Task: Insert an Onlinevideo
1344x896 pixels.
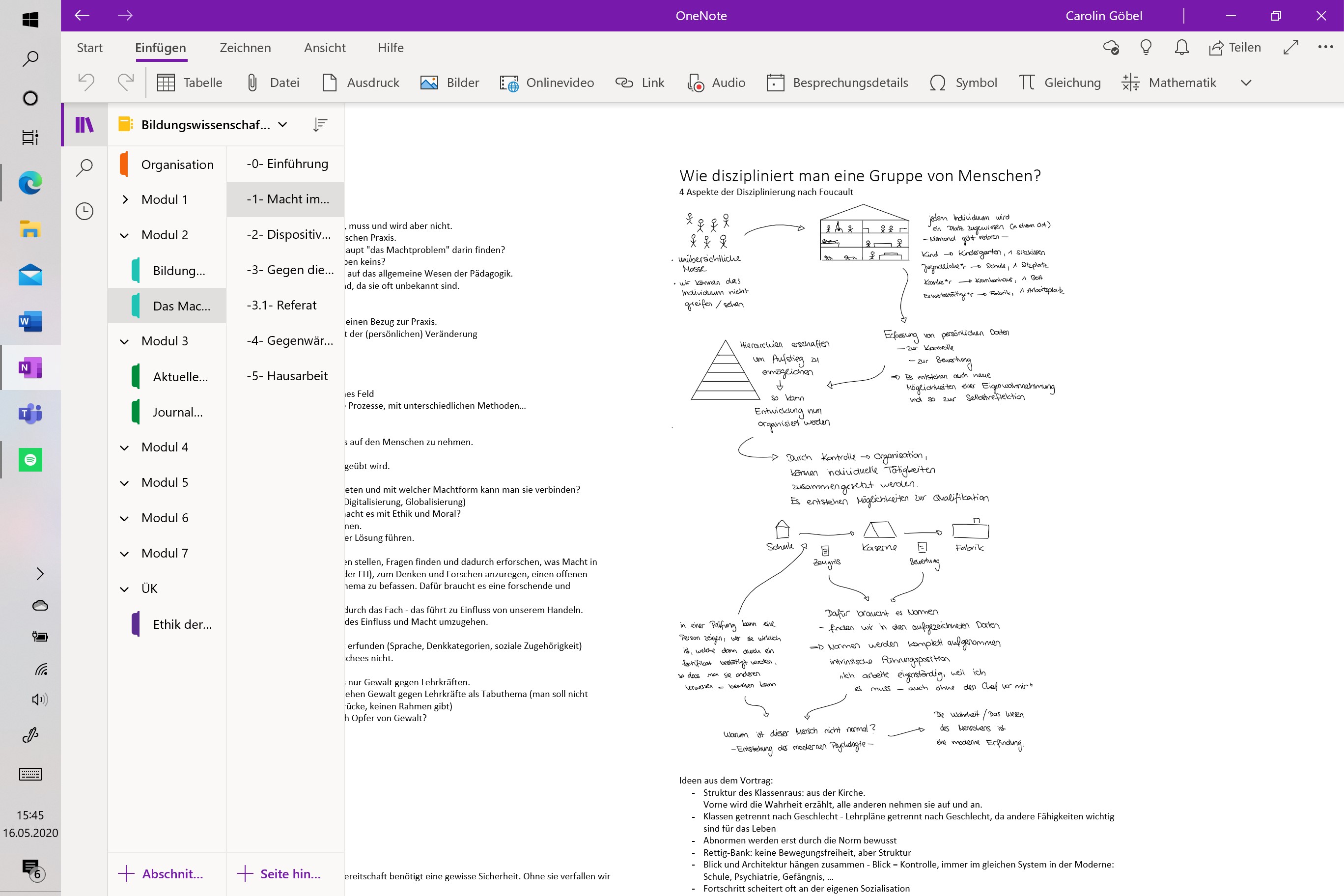Action: click(547, 83)
